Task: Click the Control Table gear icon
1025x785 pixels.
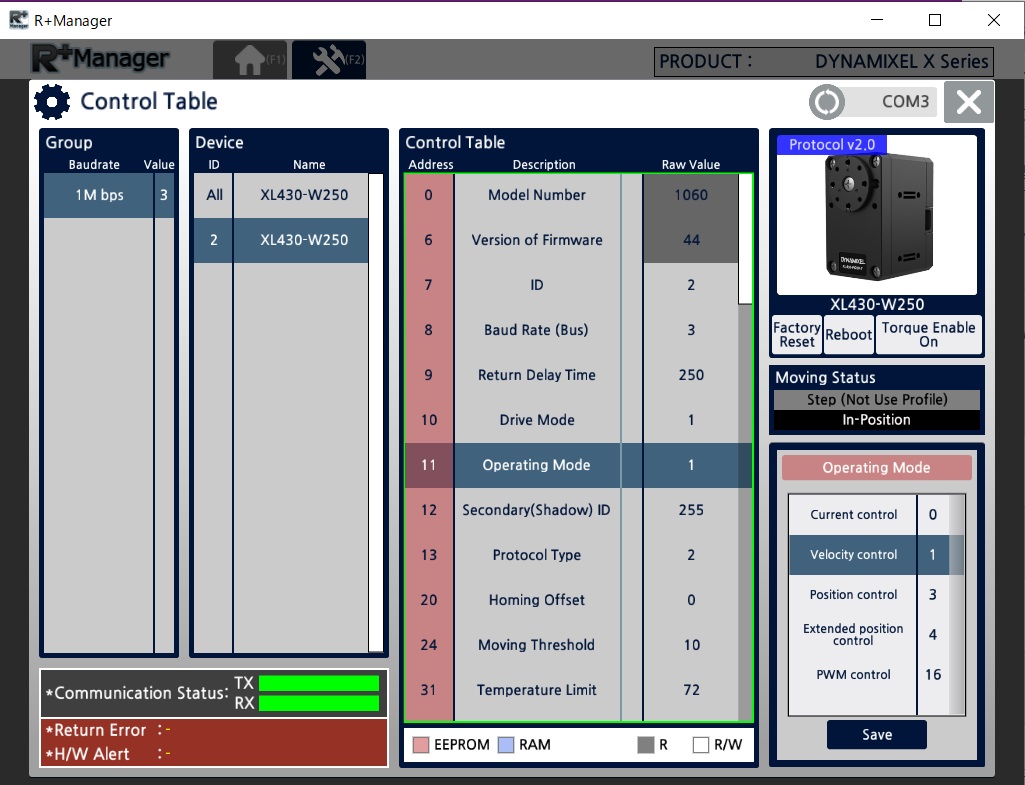Action: 52,102
